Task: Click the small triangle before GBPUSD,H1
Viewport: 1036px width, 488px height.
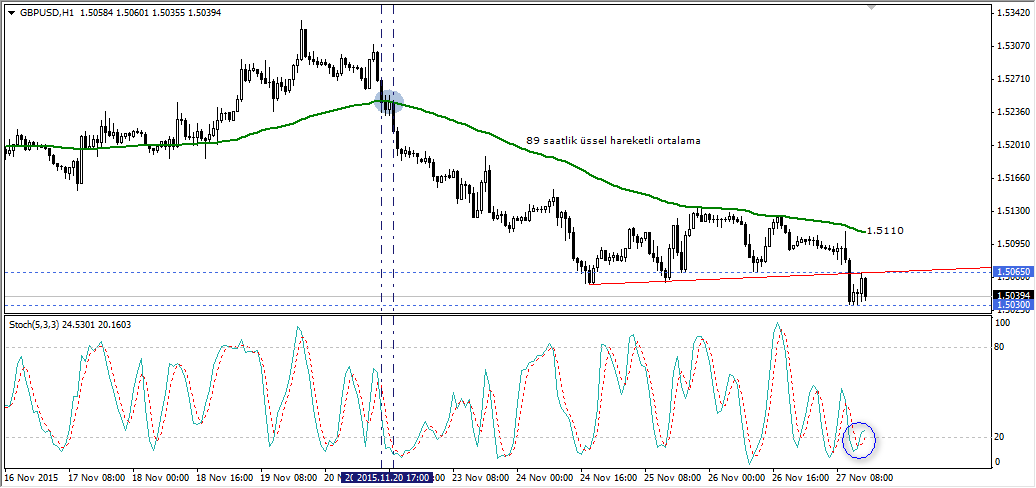Action: click(x=11, y=12)
